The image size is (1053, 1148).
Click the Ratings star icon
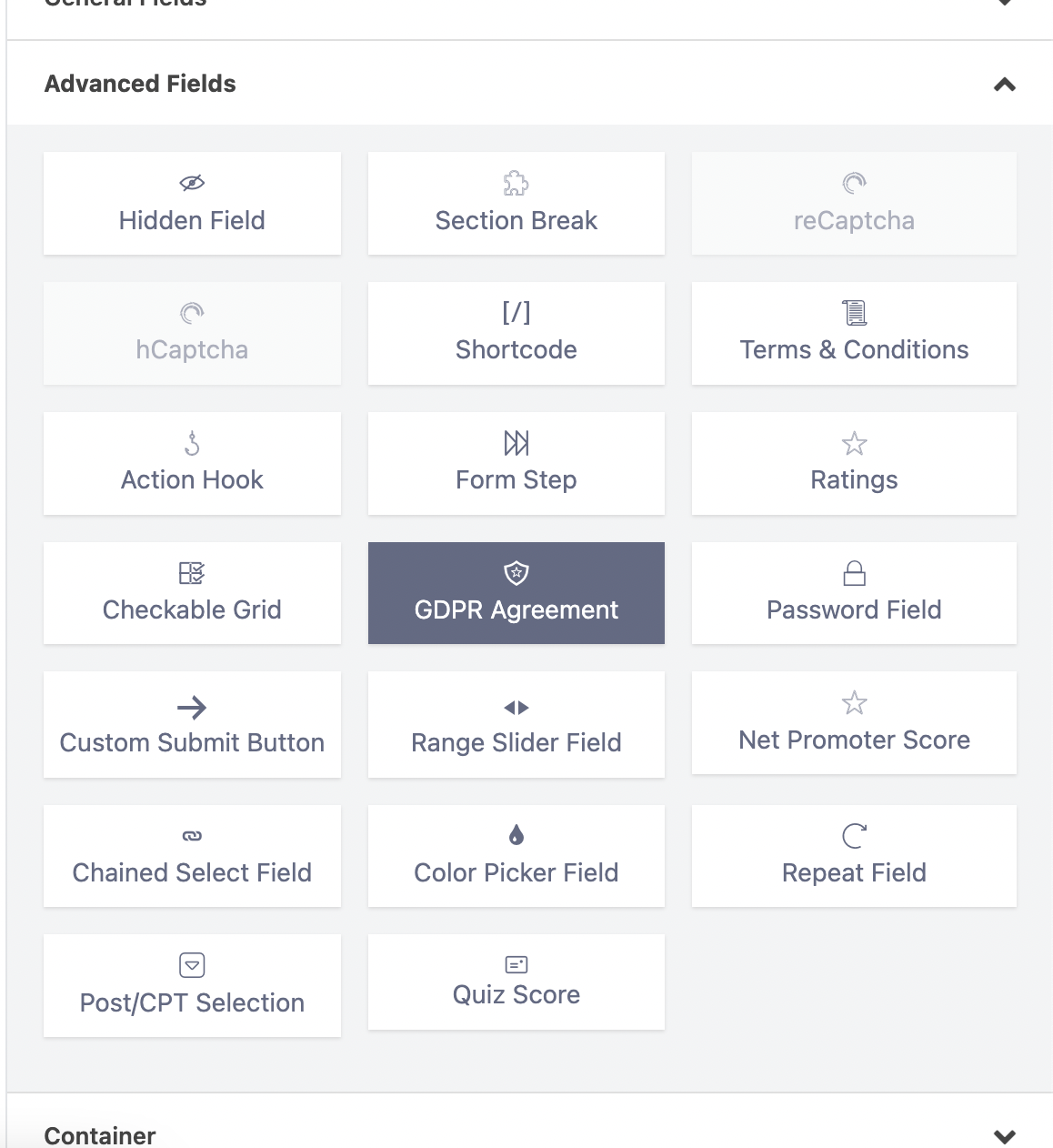tap(854, 443)
